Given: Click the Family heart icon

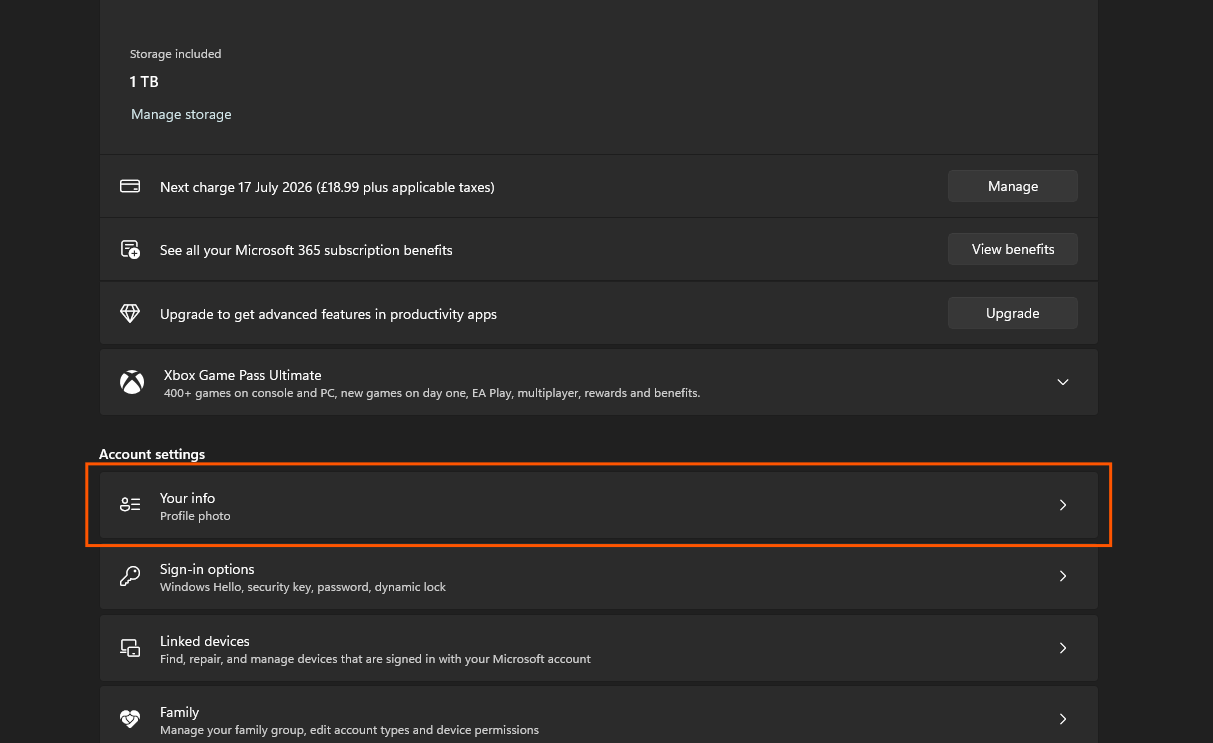Looking at the screenshot, I should point(130,719).
